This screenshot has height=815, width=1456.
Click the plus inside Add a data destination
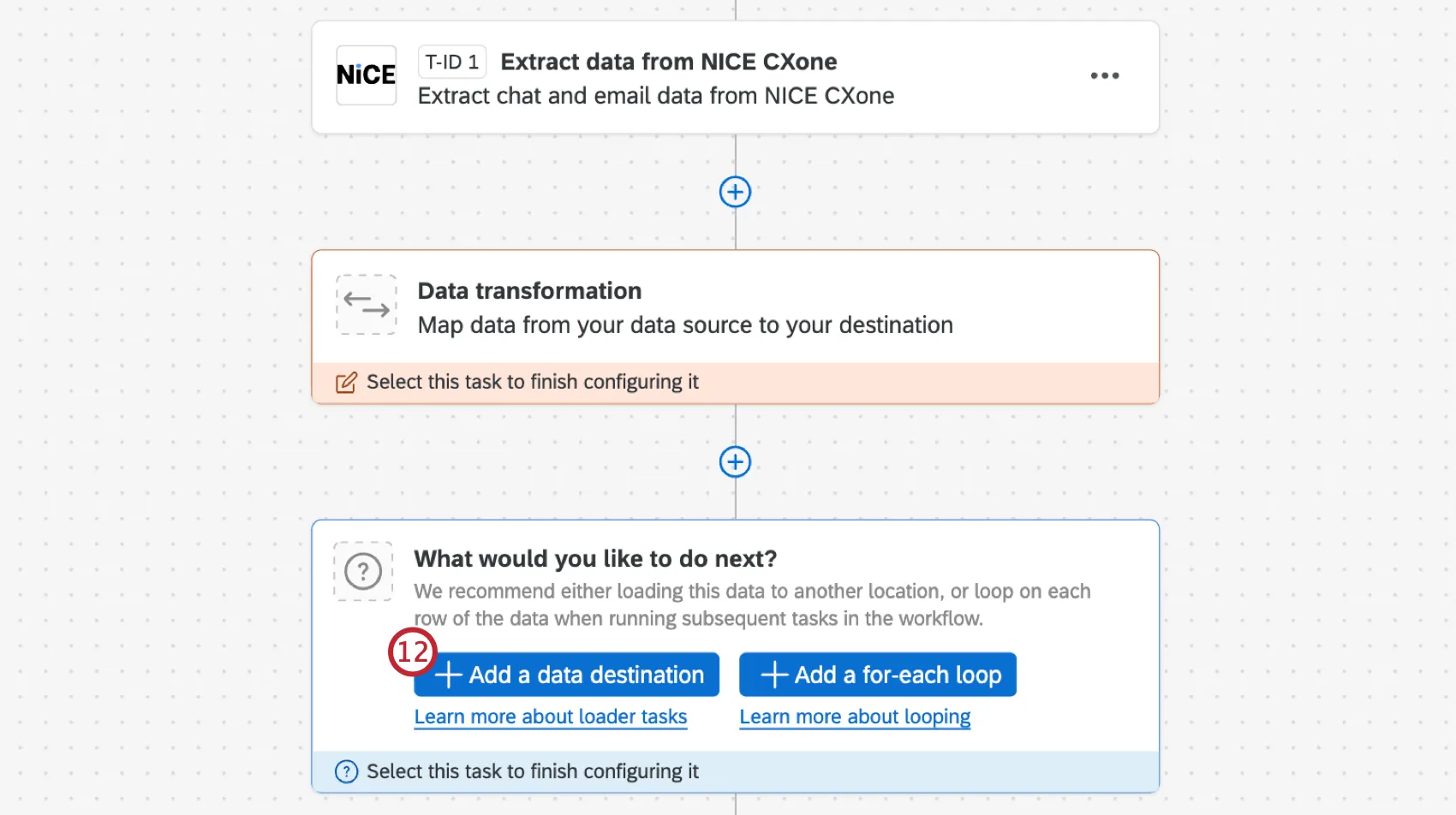[448, 675]
